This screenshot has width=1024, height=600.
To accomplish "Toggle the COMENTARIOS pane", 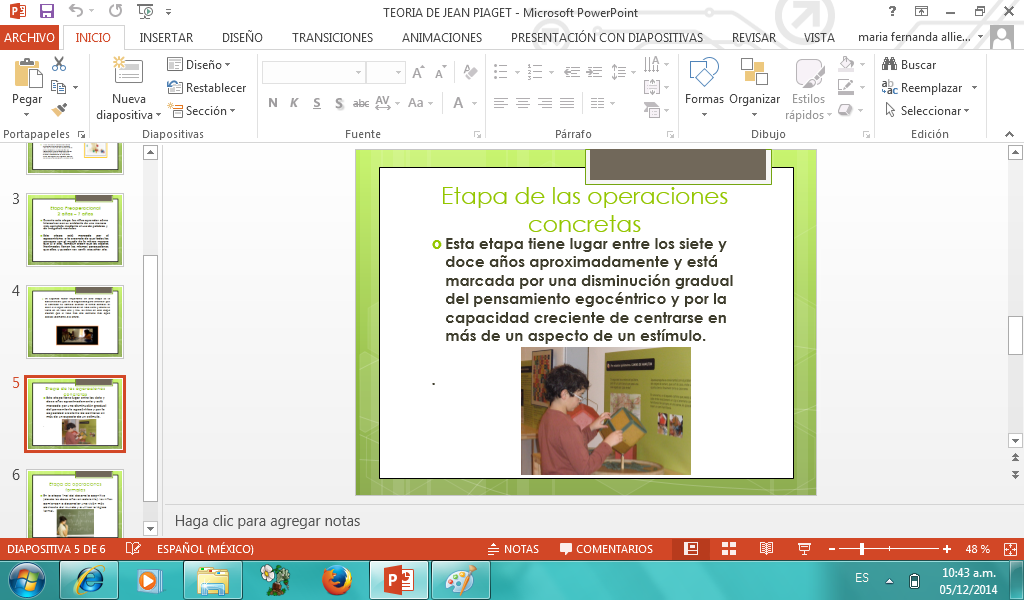I will [606, 549].
